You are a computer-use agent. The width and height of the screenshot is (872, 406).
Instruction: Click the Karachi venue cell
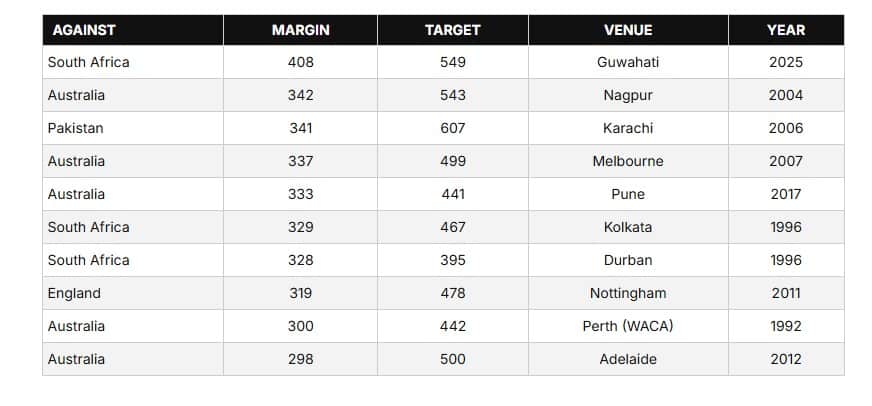628,128
